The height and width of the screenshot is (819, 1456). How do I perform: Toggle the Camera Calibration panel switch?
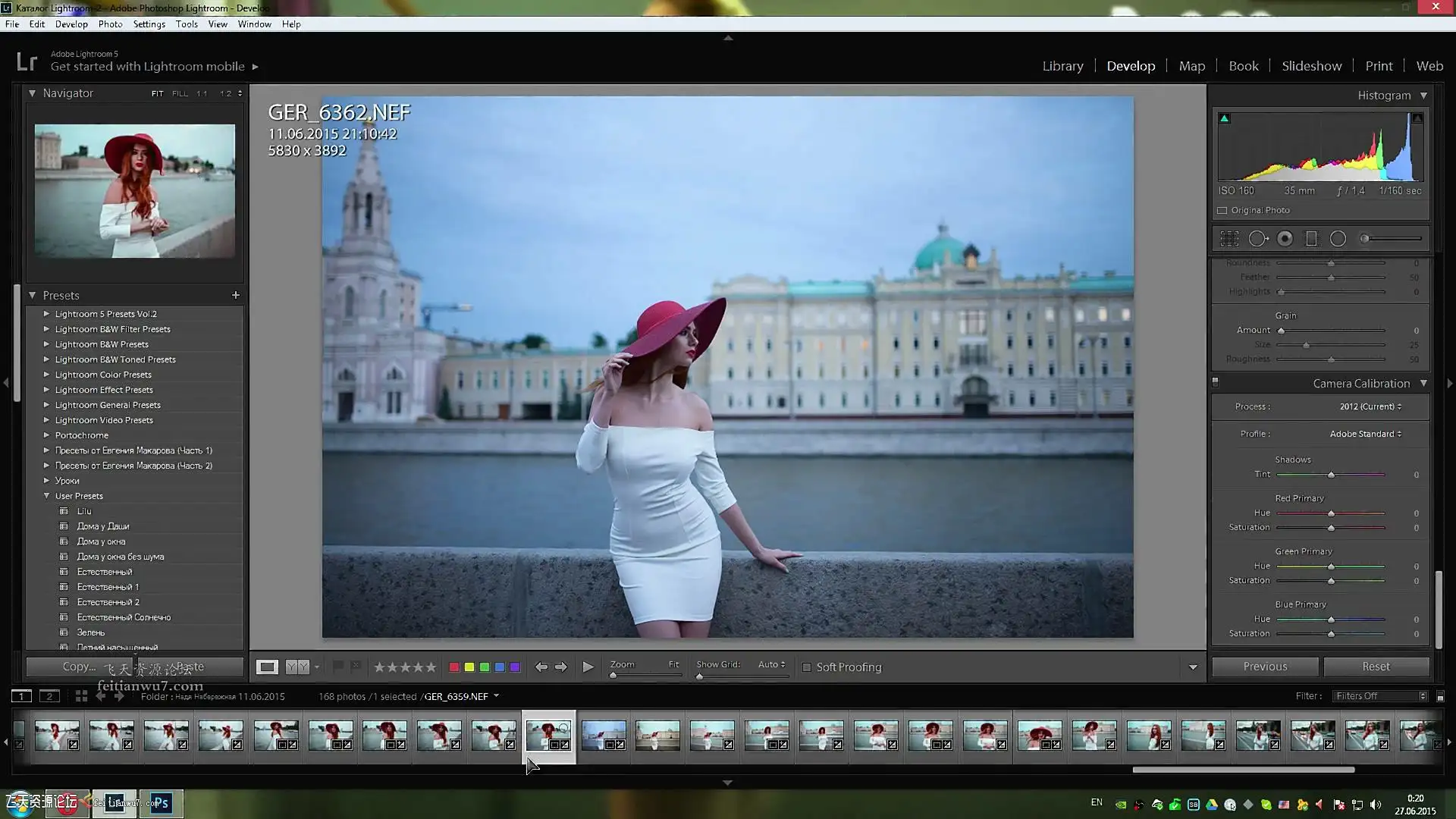[x=1215, y=383]
